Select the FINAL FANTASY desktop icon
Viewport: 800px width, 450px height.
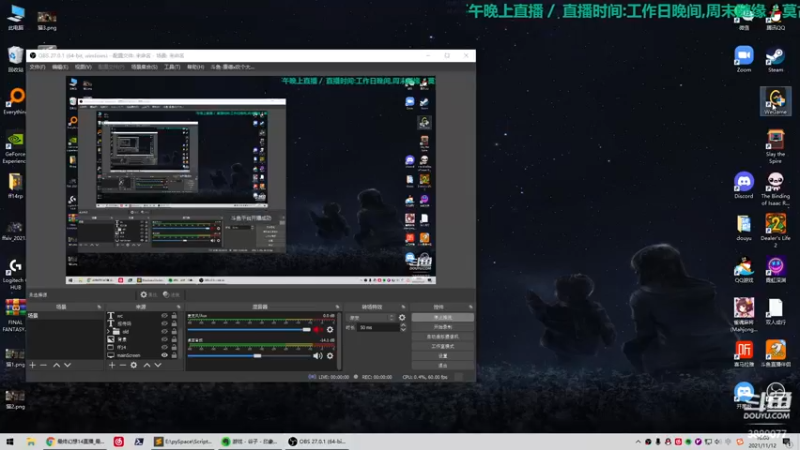point(14,316)
